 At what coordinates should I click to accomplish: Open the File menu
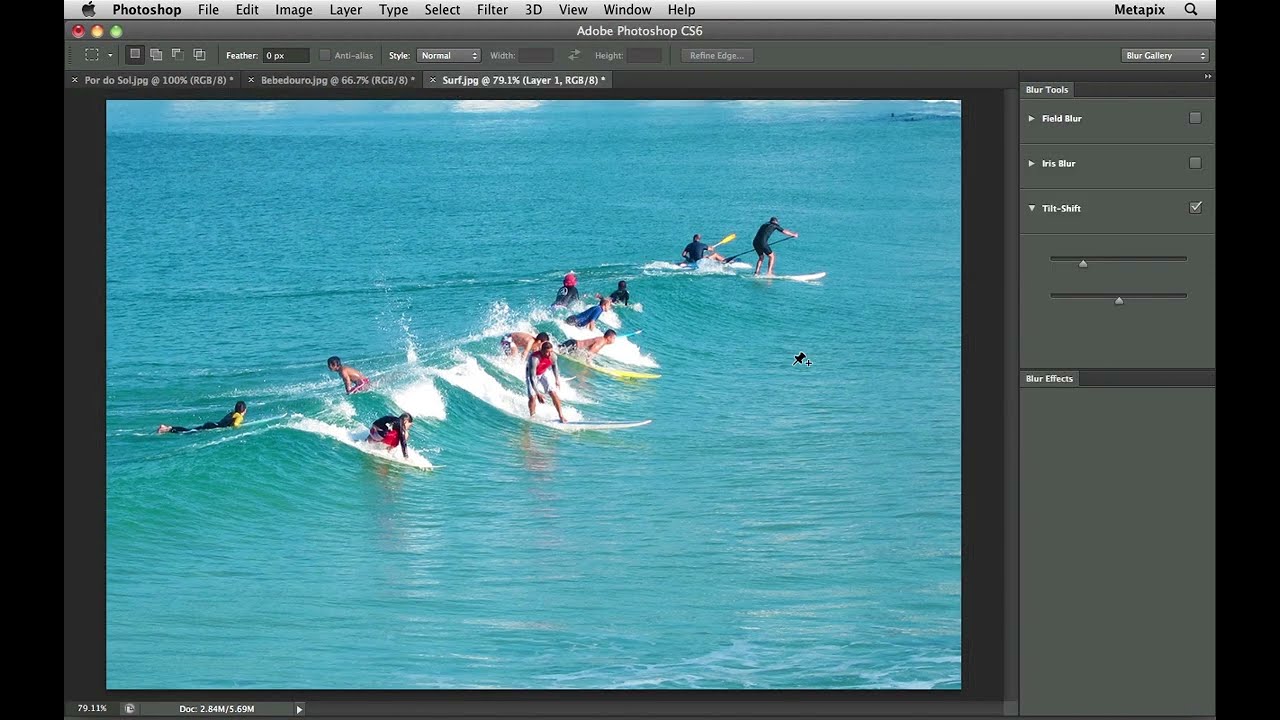(208, 10)
